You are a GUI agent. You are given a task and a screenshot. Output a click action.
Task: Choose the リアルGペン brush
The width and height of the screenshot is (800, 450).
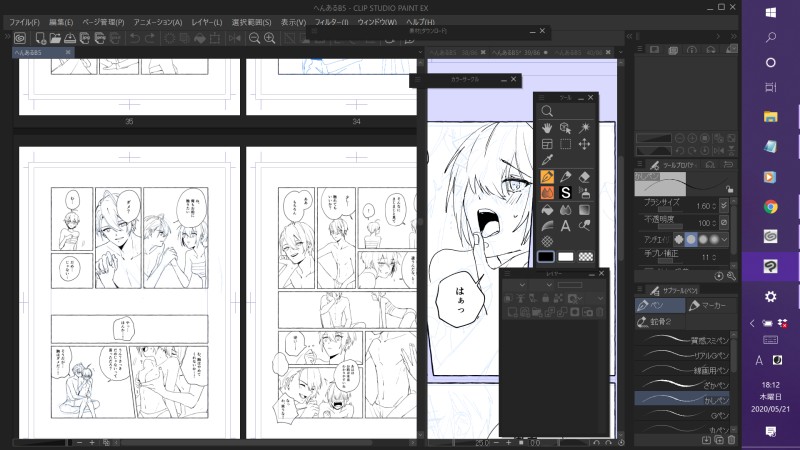pos(682,355)
